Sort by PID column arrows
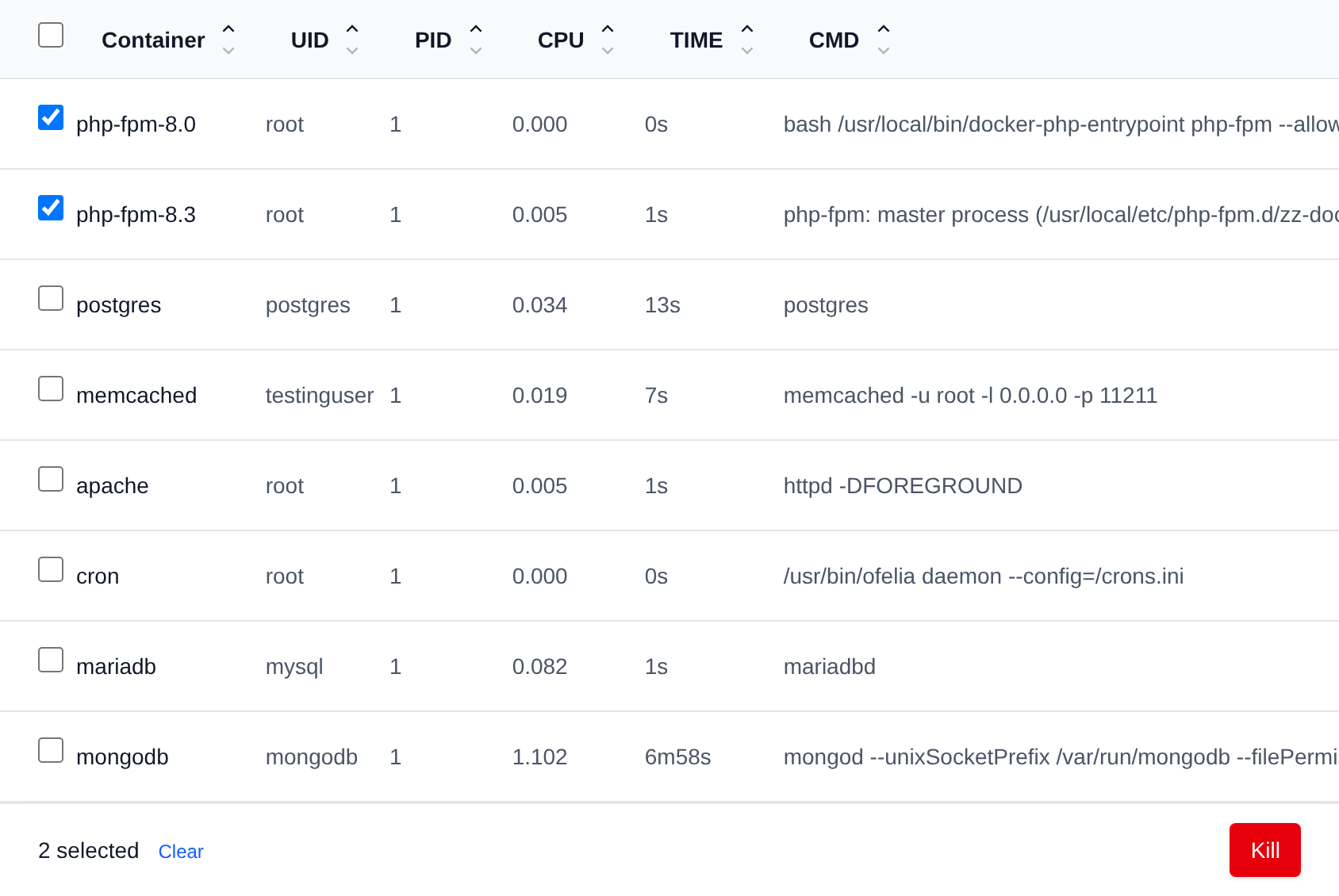 (x=476, y=40)
